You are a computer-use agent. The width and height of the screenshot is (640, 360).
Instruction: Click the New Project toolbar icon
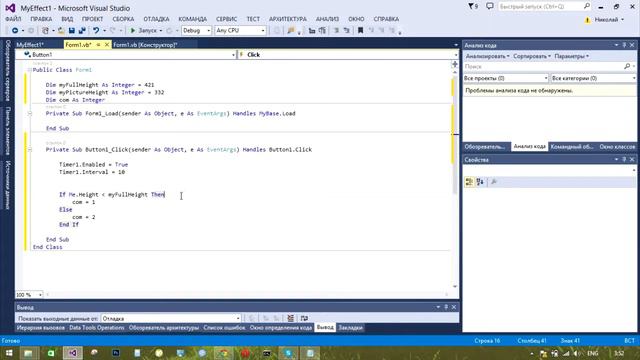[46, 31]
